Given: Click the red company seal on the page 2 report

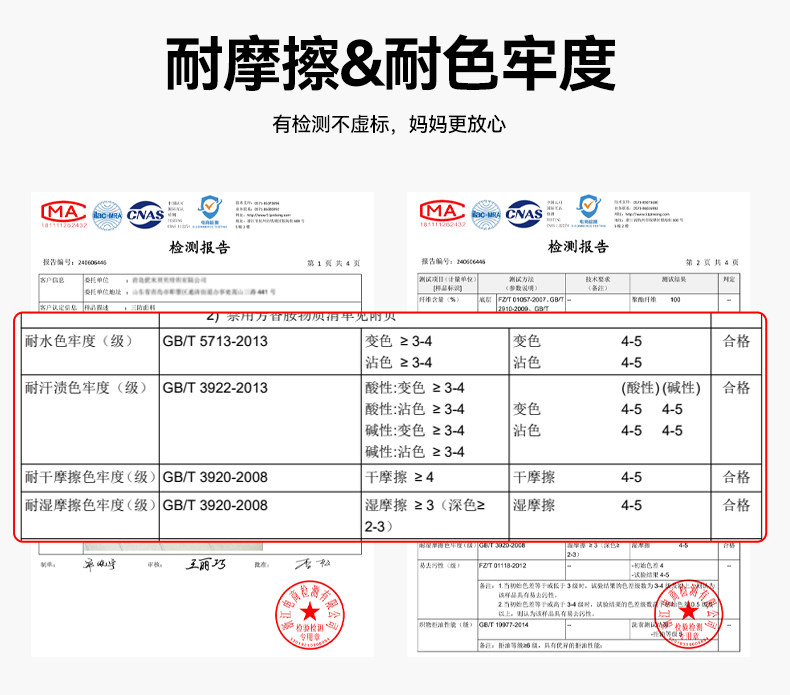Looking at the screenshot, I should tap(689, 613).
